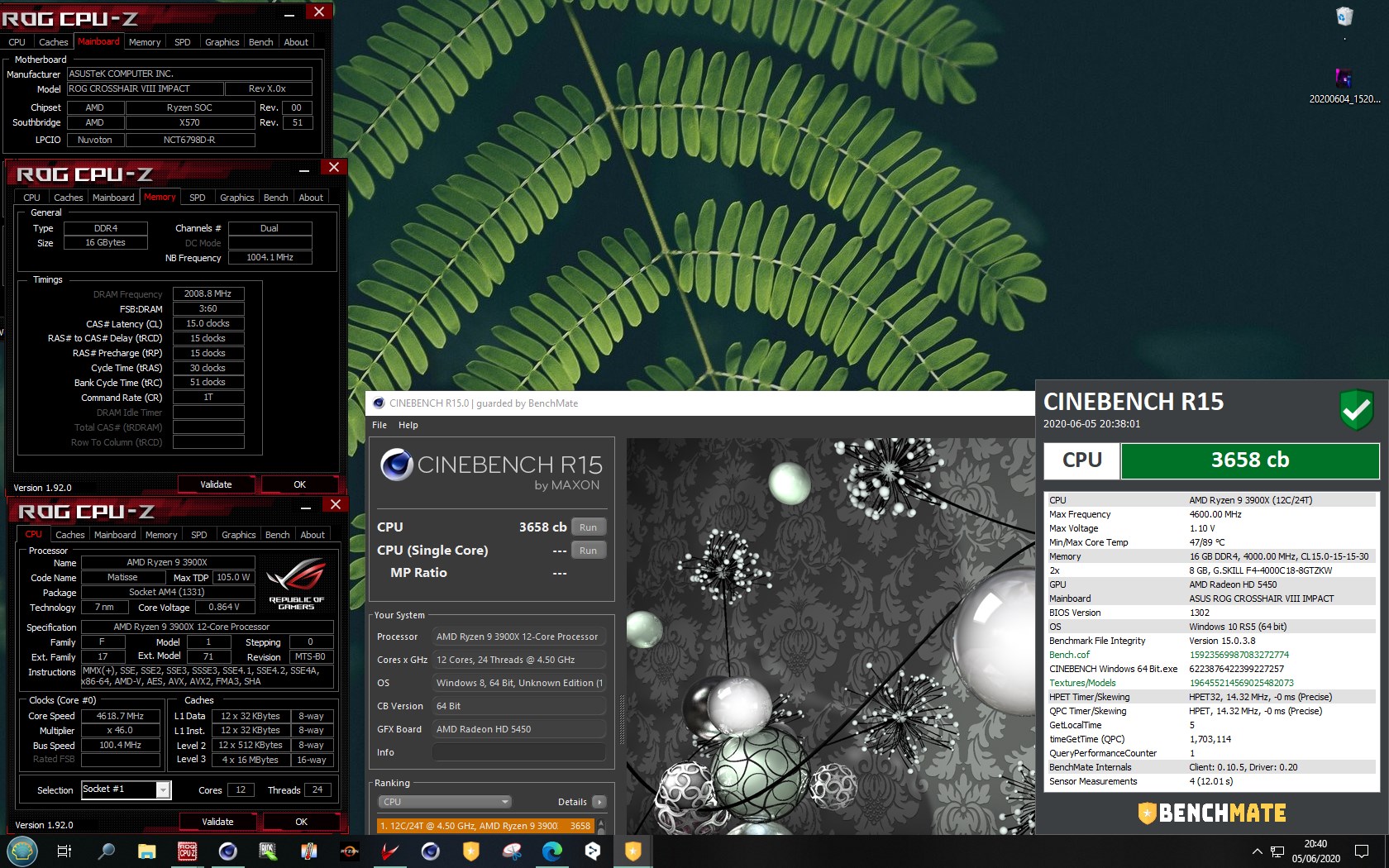
Task: Click the ranking list scrollbar
Action: [601, 826]
